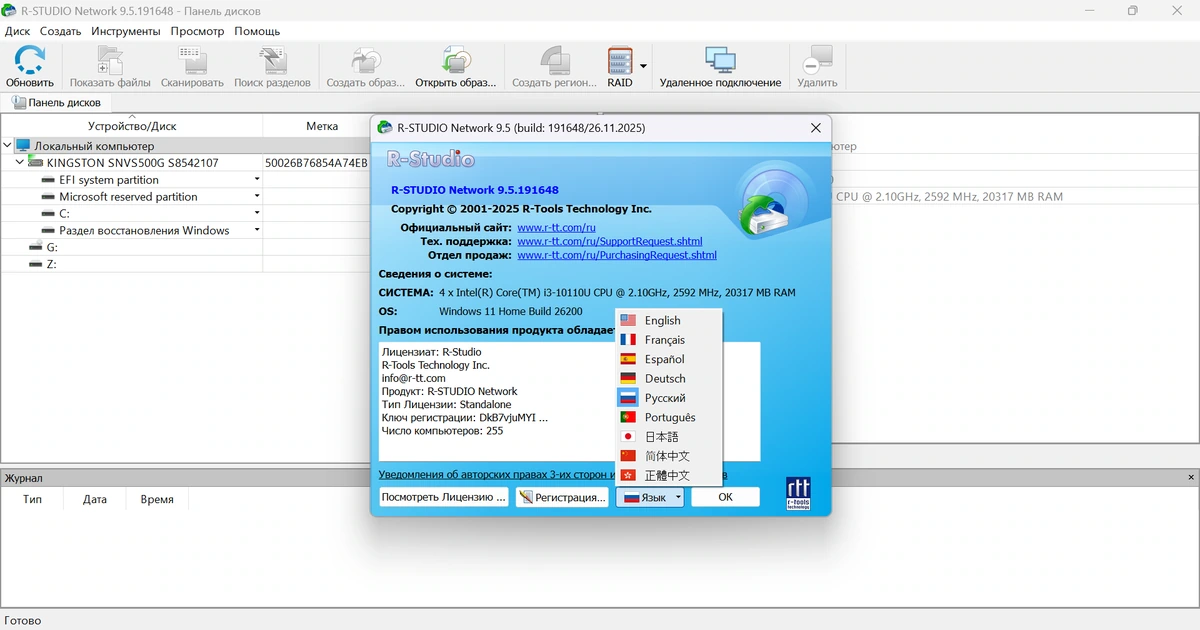Click the C: partition drive icon
Image resolution: width=1200 pixels, height=630 pixels.
coord(49,214)
